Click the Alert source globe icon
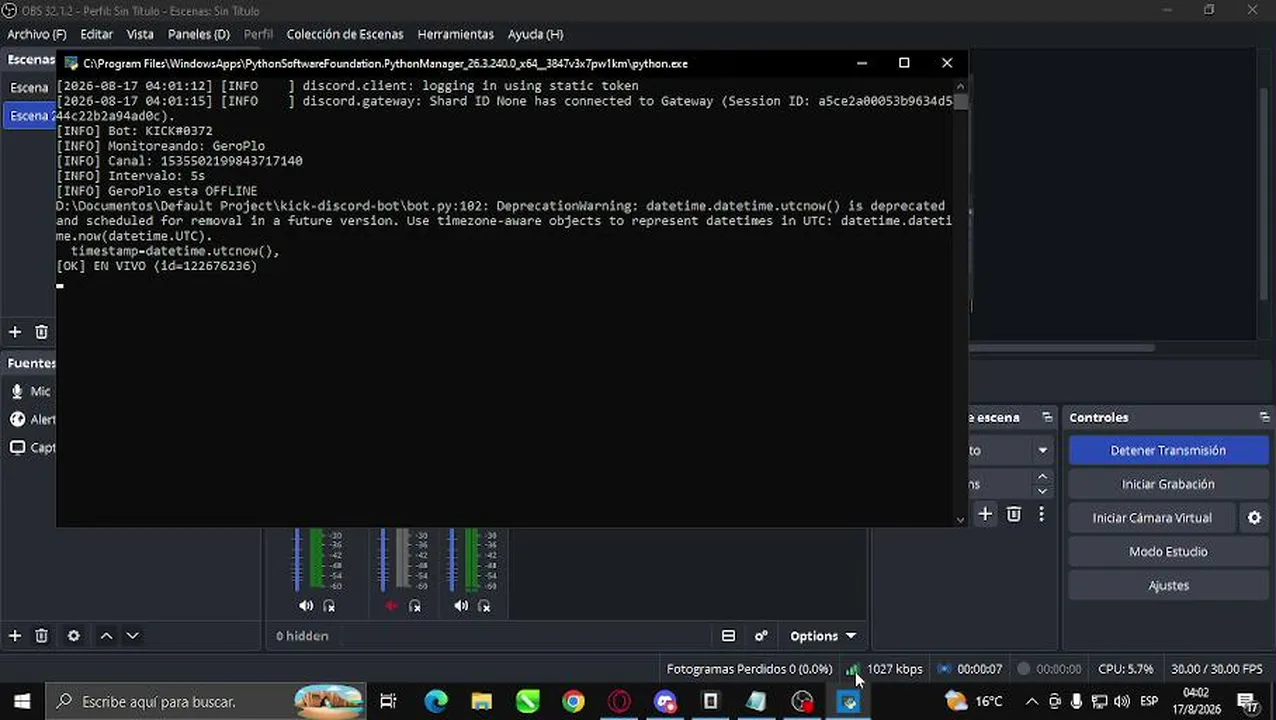 pos(17,419)
